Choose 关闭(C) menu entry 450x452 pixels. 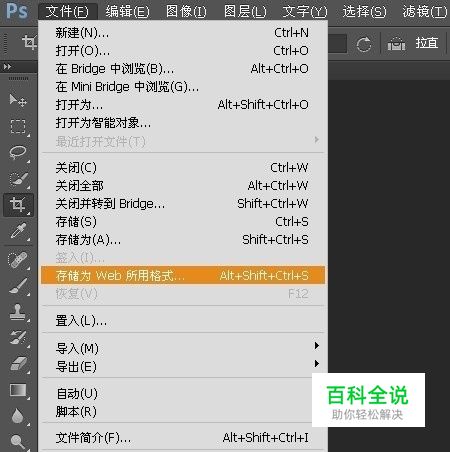point(183,168)
